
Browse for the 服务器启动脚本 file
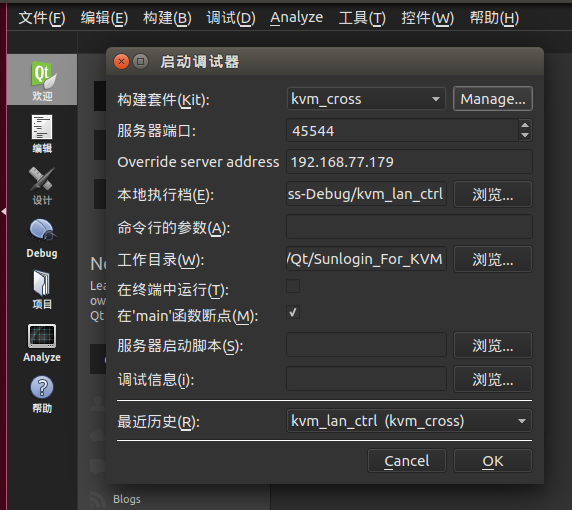(493, 345)
